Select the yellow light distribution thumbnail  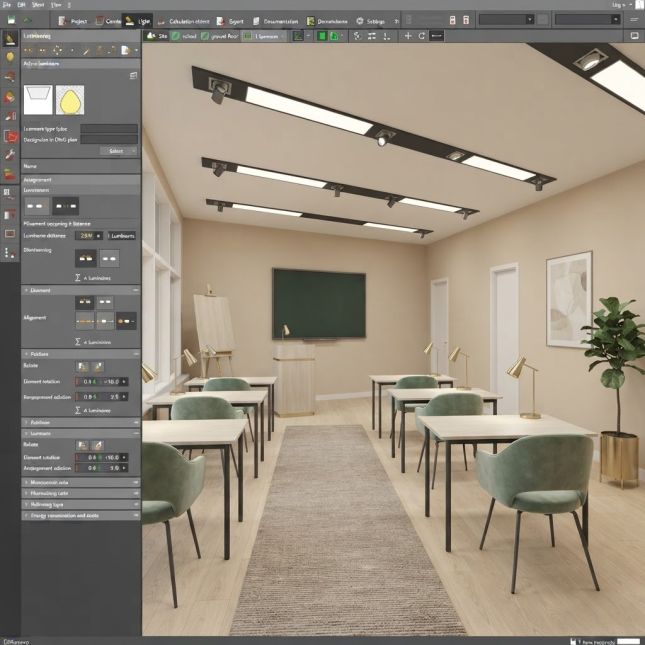click(x=70, y=100)
